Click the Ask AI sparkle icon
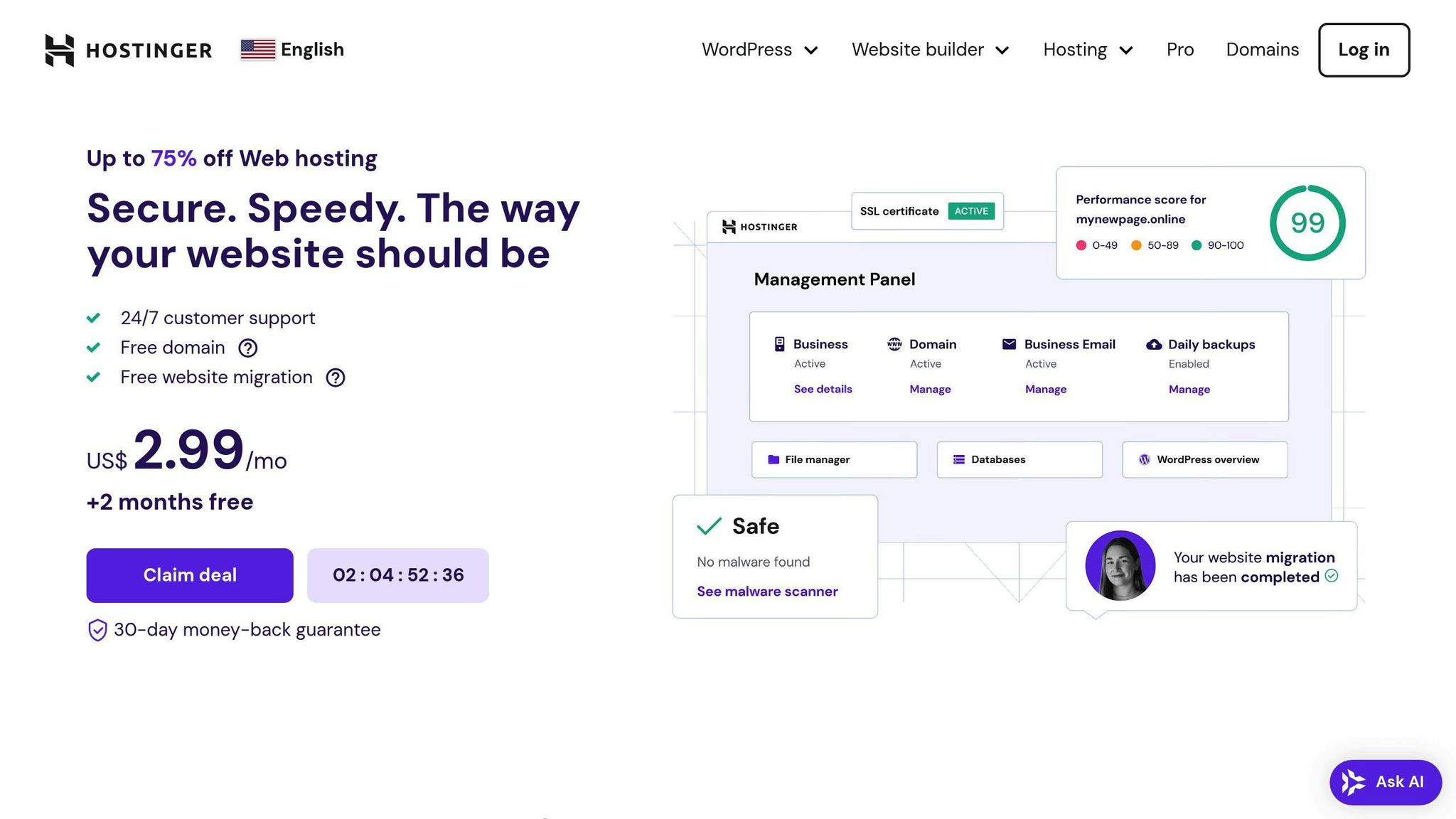The image size is (1456, 819). pos(1353,782)
